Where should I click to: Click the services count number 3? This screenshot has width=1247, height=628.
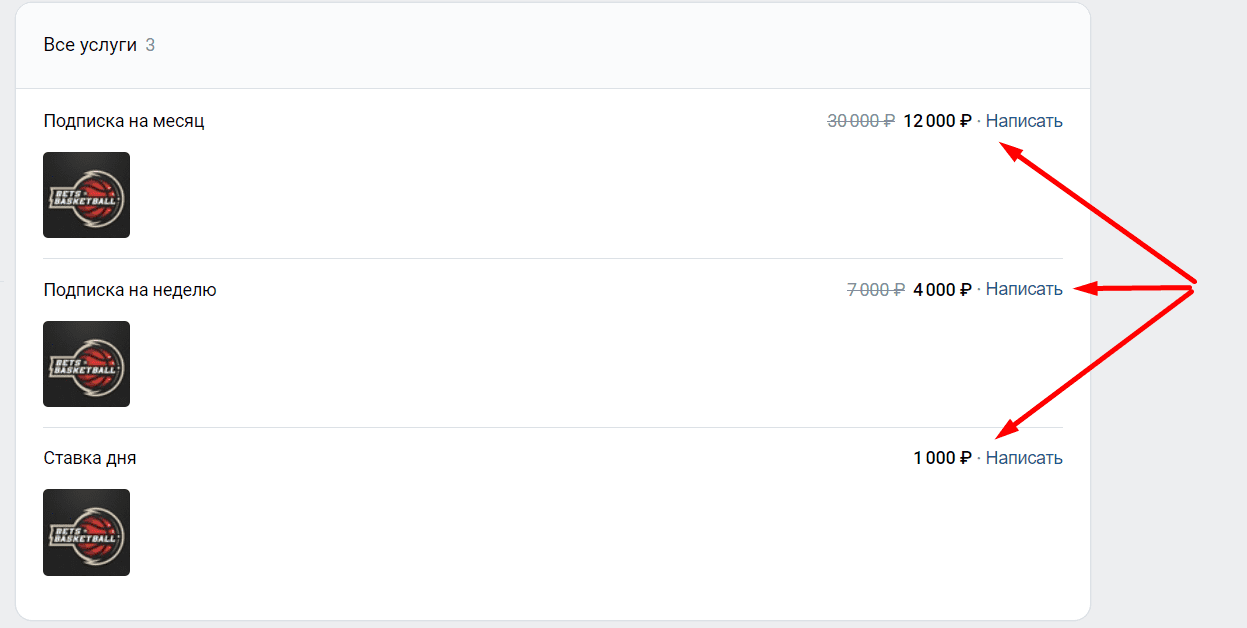[x=150, y=45]
